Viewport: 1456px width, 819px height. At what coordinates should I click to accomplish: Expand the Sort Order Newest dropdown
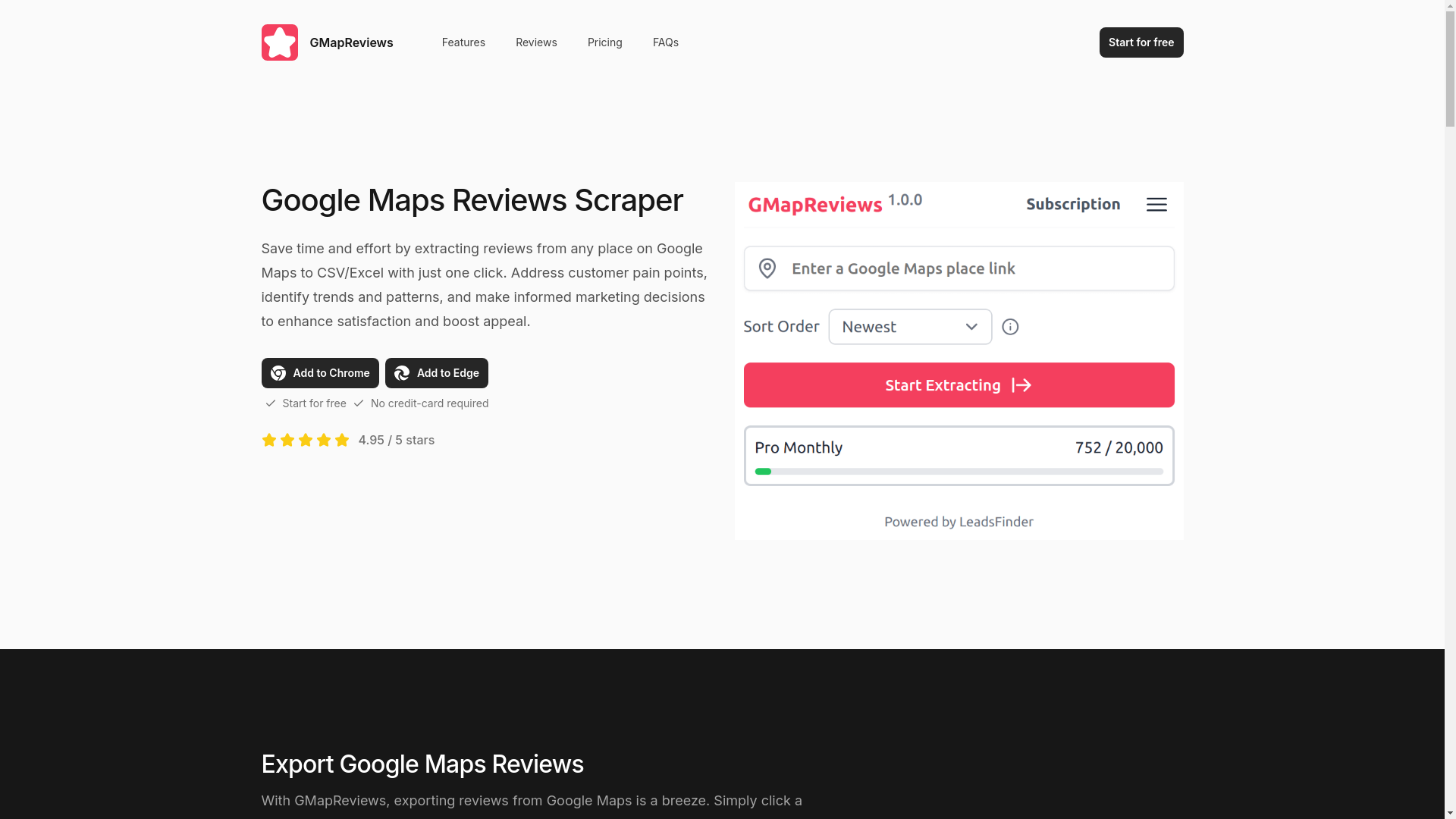click(910, 327)
